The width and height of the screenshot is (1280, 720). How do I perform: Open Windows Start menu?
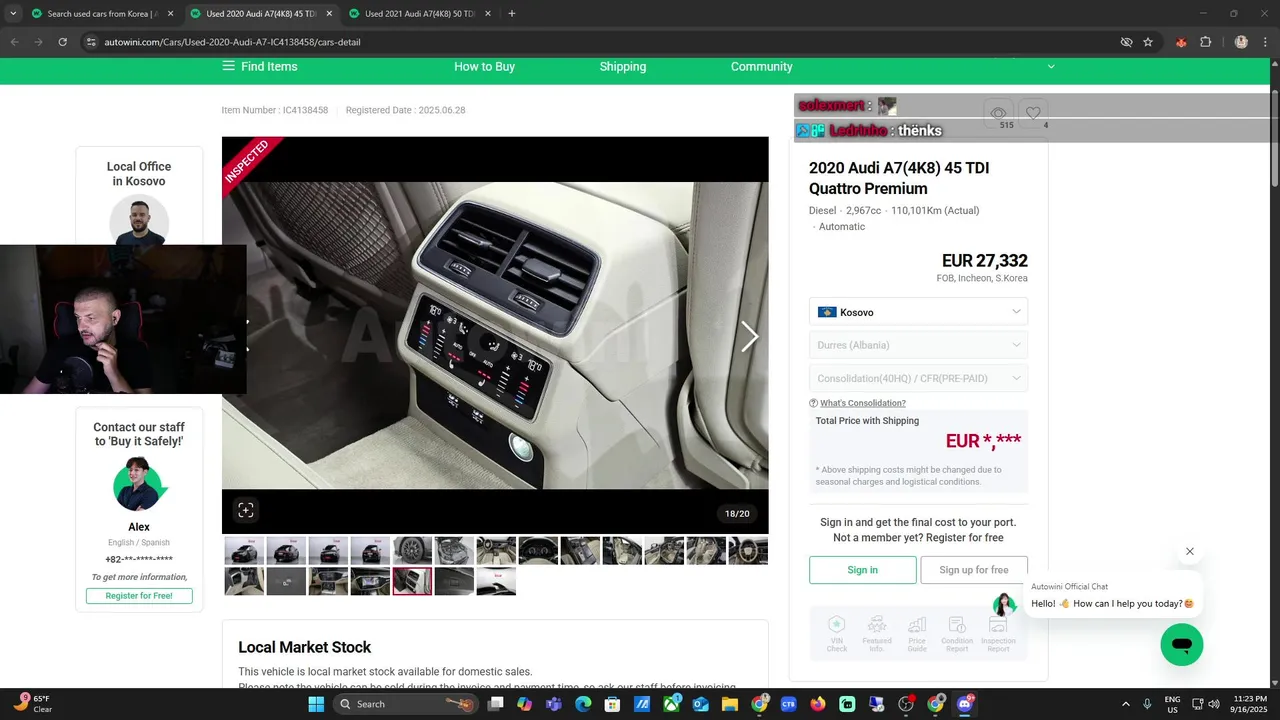tap(316, 704)
